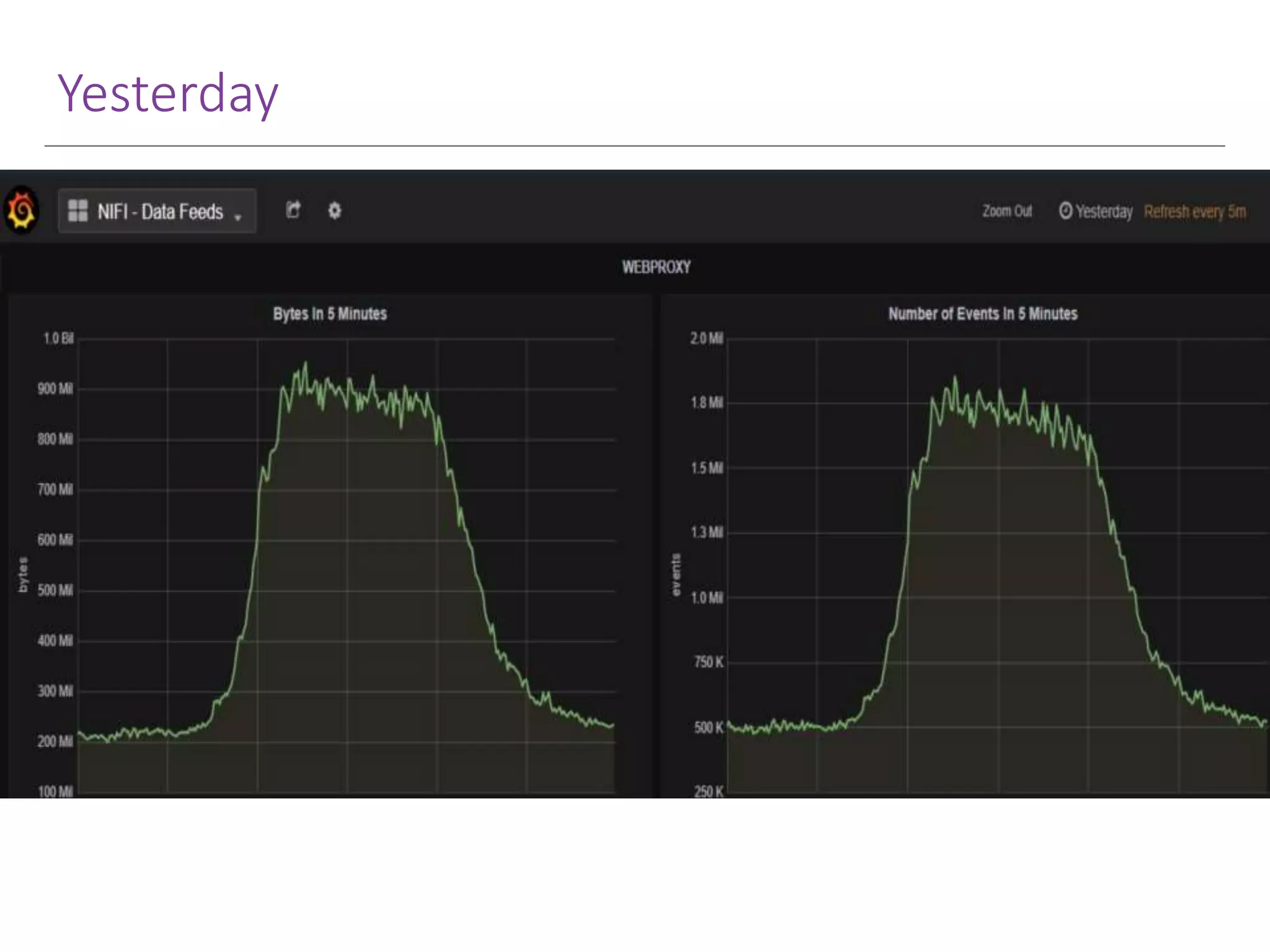The image size is (1270, 952).
Task: Open Bytes In 5 Minutes panel title
Action: pyautogui.click(x=330, y=314)
